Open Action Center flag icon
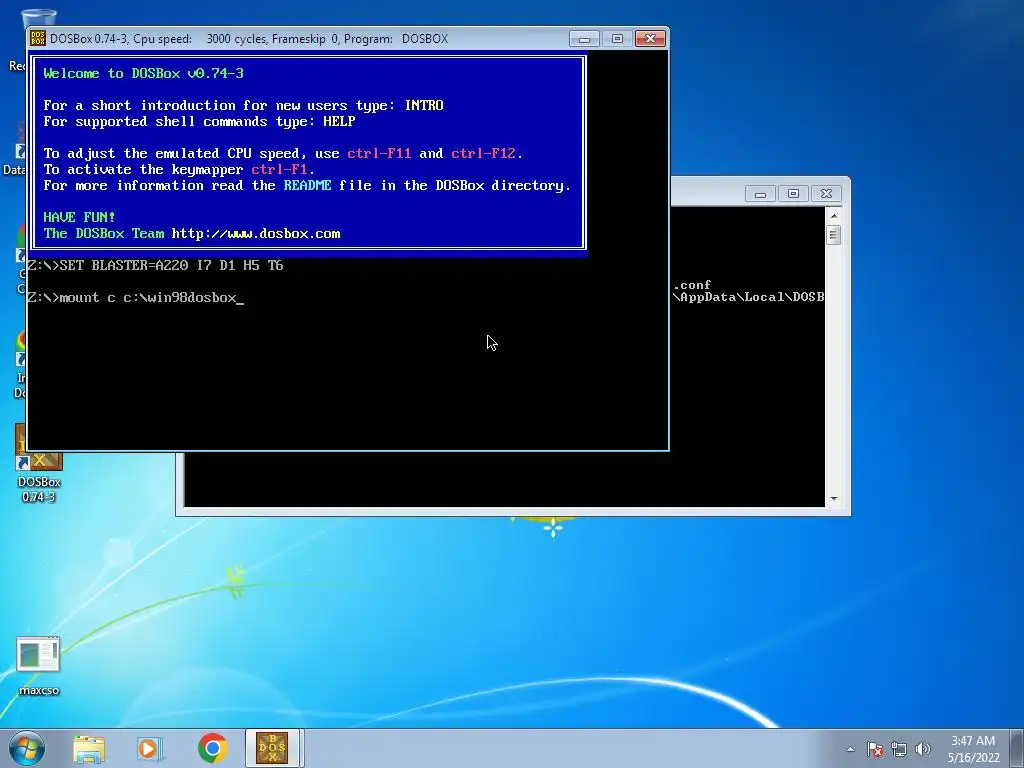 point(875,749)
